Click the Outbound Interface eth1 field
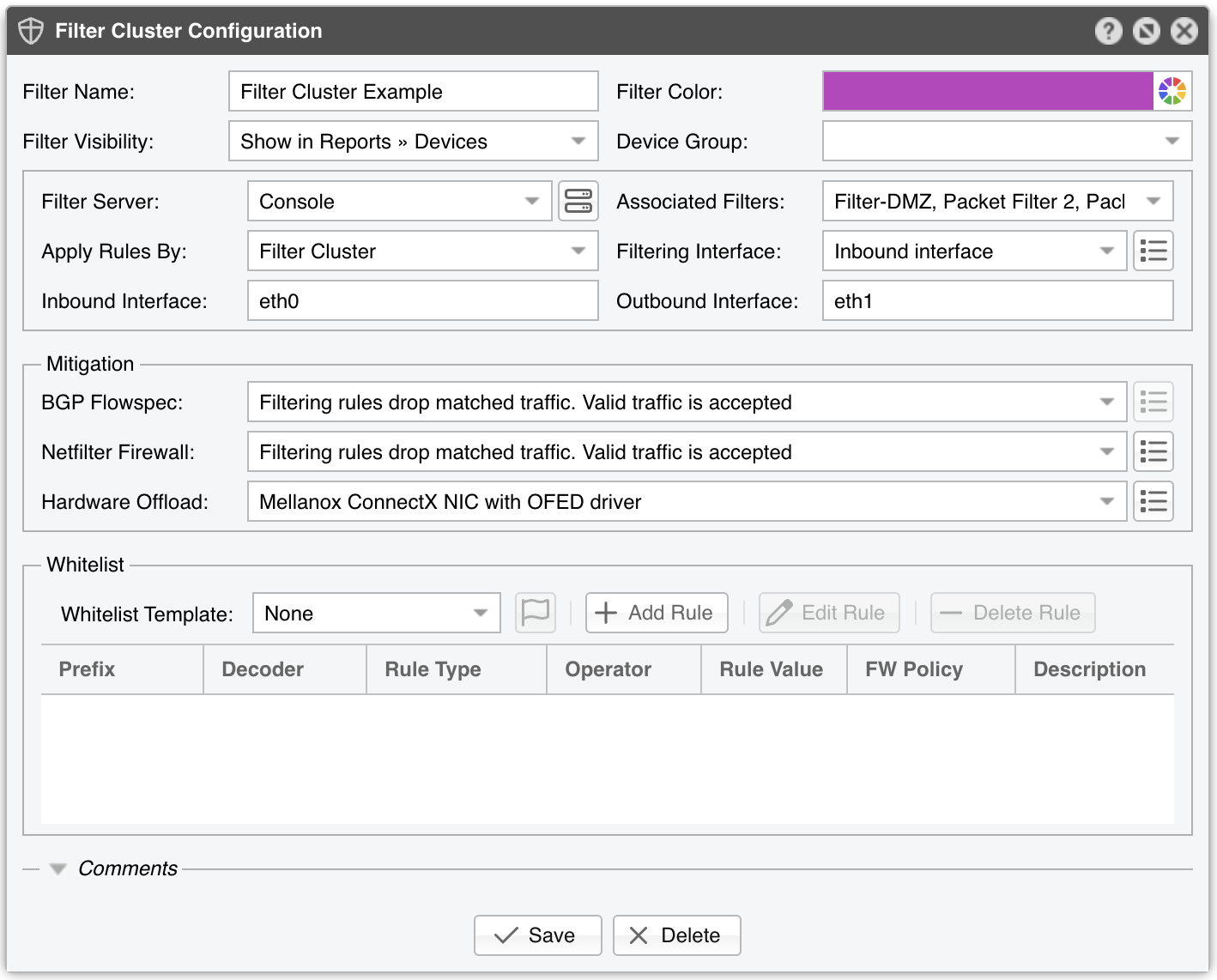 click(998, 300)
